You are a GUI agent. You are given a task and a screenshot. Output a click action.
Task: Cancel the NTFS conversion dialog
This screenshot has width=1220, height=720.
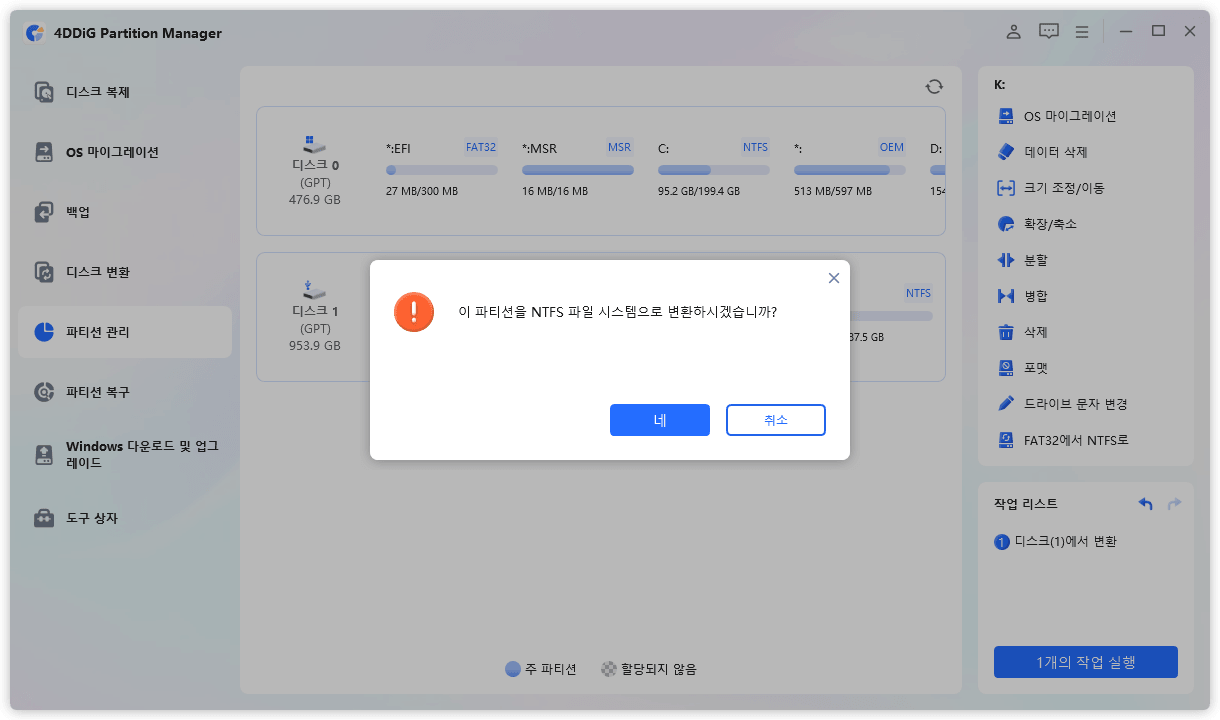(x=775, y=420)
